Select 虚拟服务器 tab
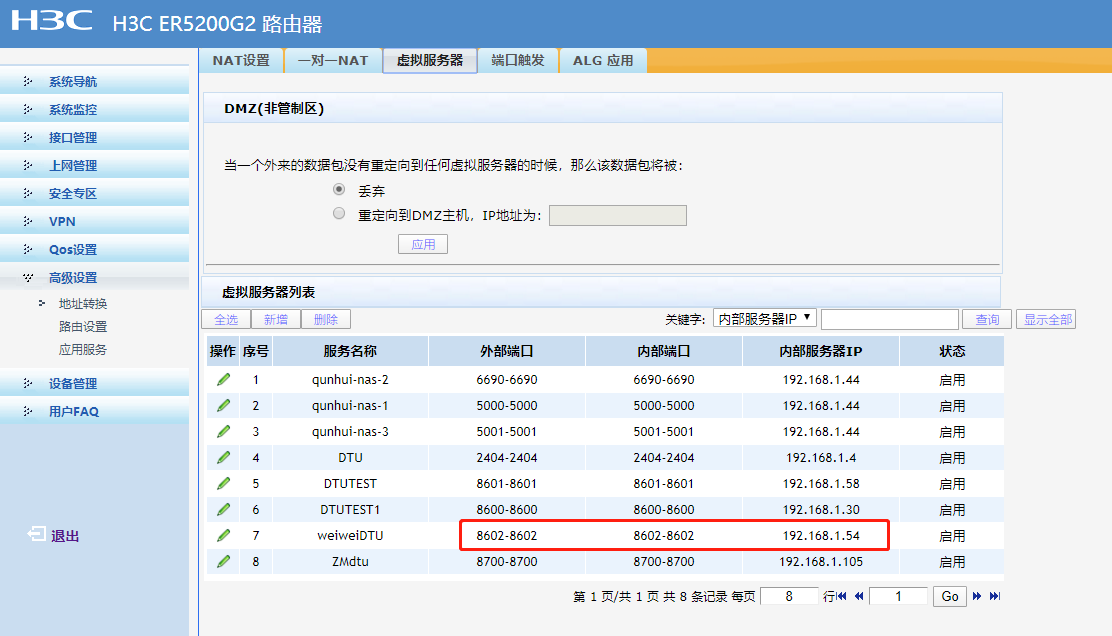The height and width of the screenshot is (636, 1112). 430,61
